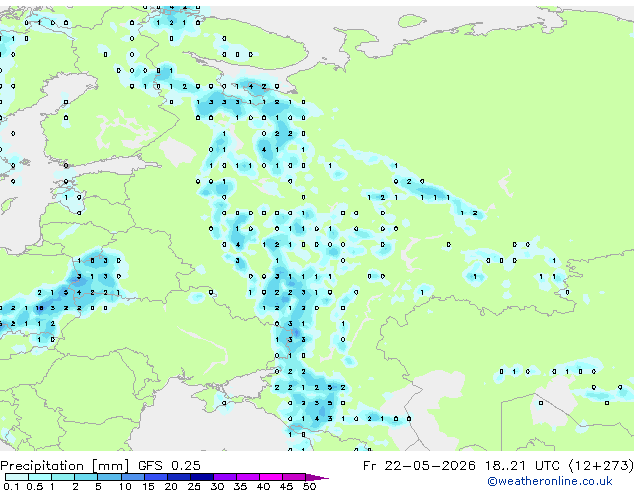The image size is (634, 490).
Task: Click the 40–45 mm magenta legend swatch
Action: coord(271,477)
